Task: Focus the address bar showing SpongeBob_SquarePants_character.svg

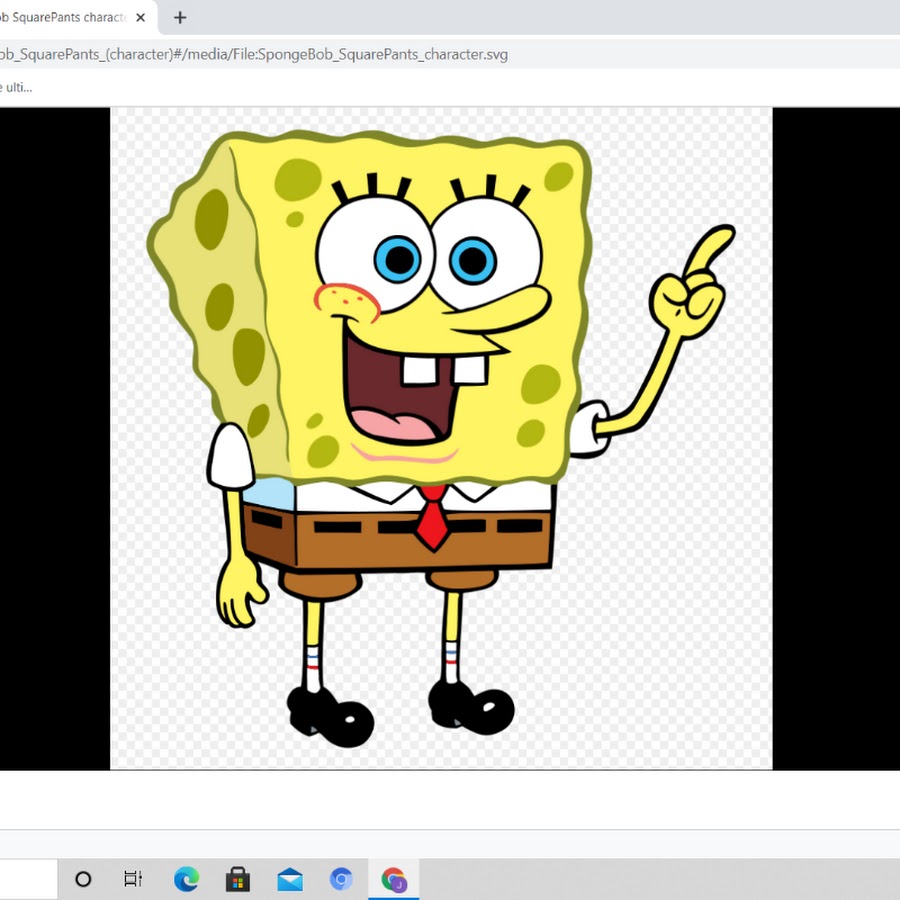Action: click(x=448, y=55)
